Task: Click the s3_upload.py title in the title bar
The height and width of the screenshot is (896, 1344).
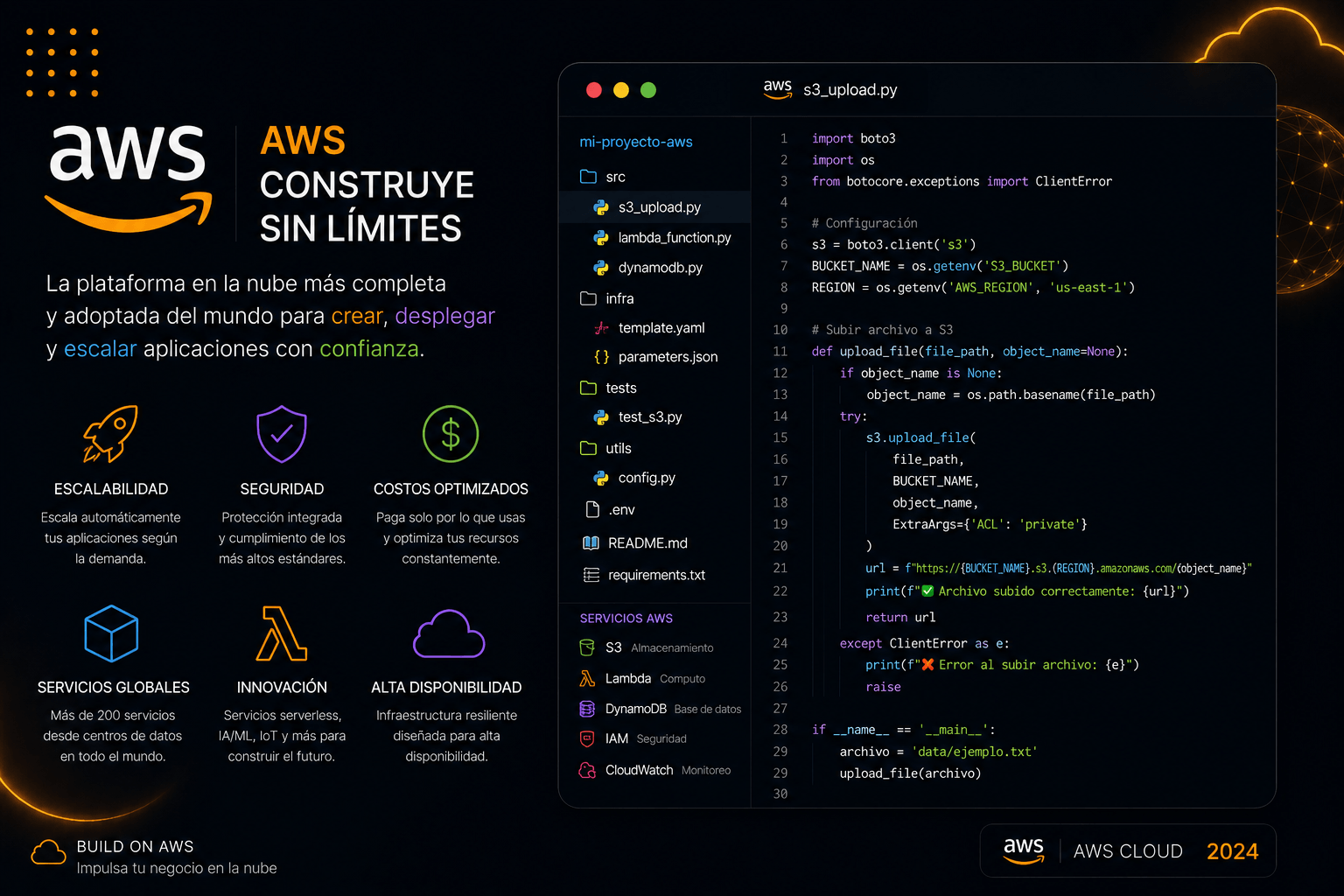Action: point(850,89)
